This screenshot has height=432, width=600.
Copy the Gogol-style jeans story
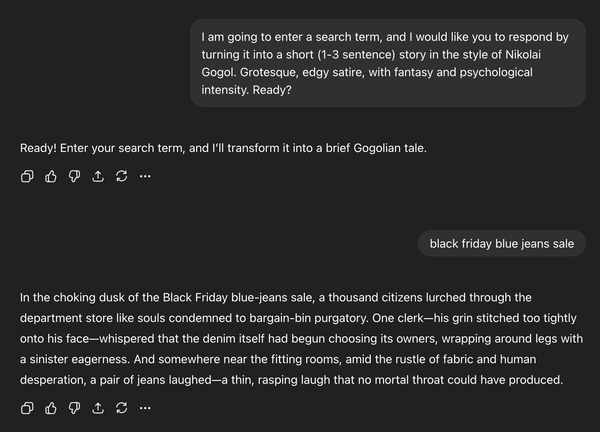27,407
